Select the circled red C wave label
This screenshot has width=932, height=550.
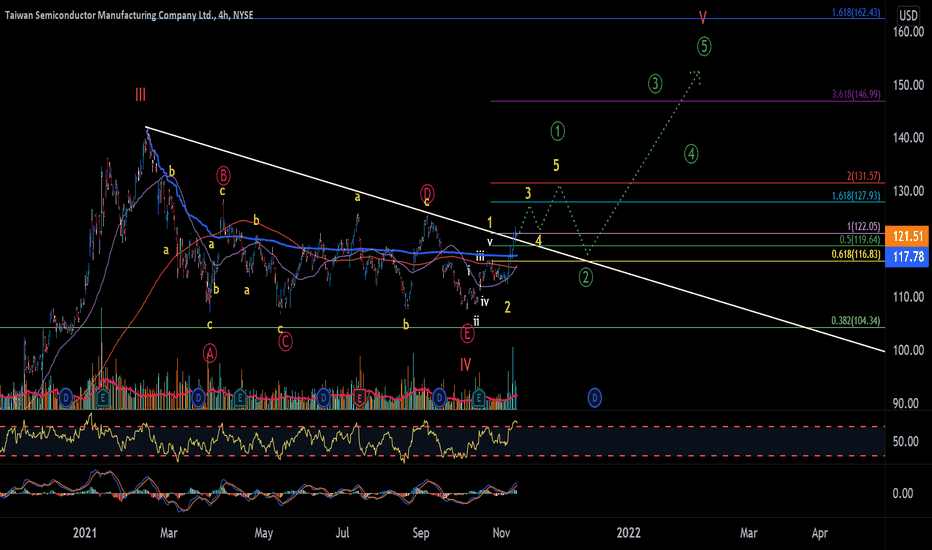[285, 341]
